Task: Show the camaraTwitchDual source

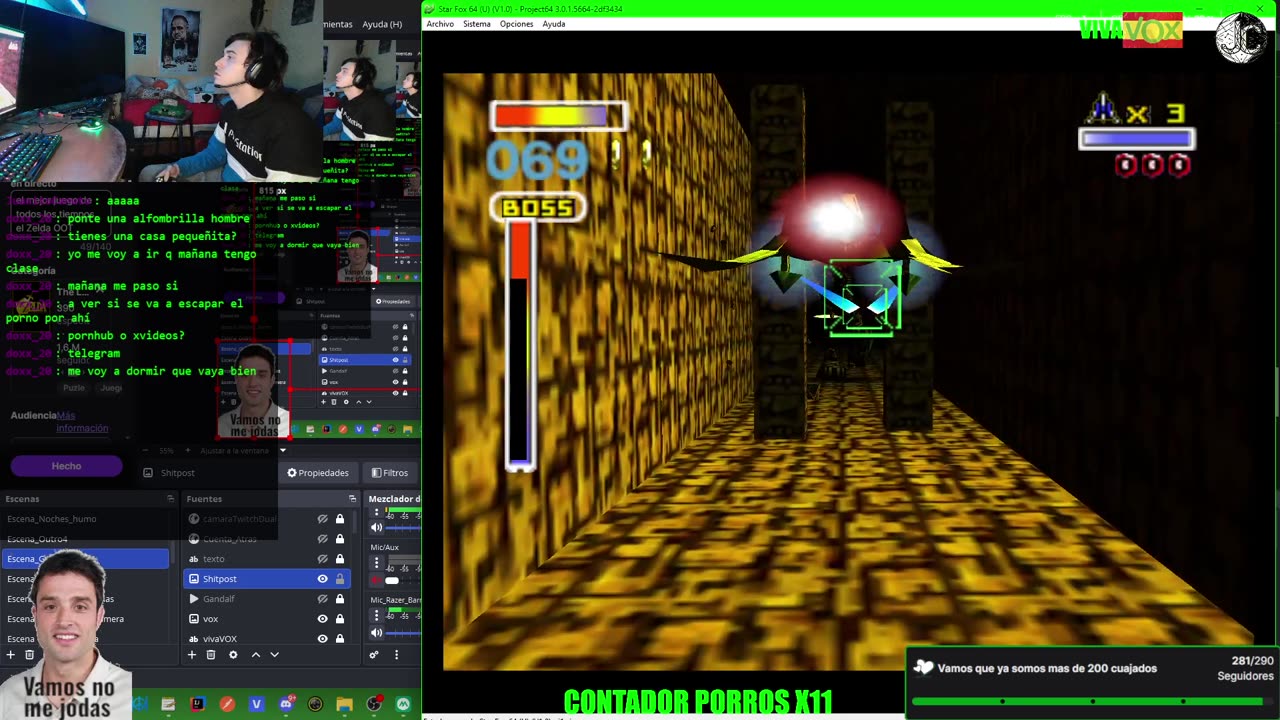Action: point(322,519)
